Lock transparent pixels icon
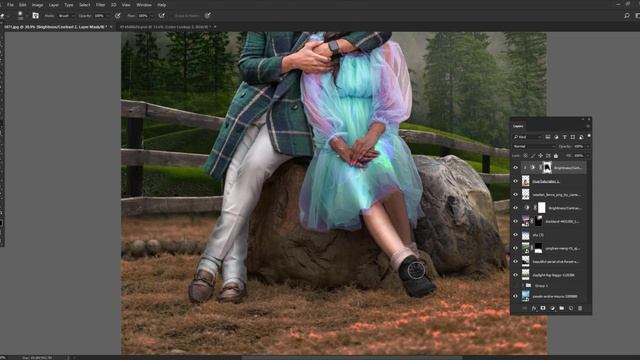The width and height of the screenshot is (640, 360). tap(526, 156)
